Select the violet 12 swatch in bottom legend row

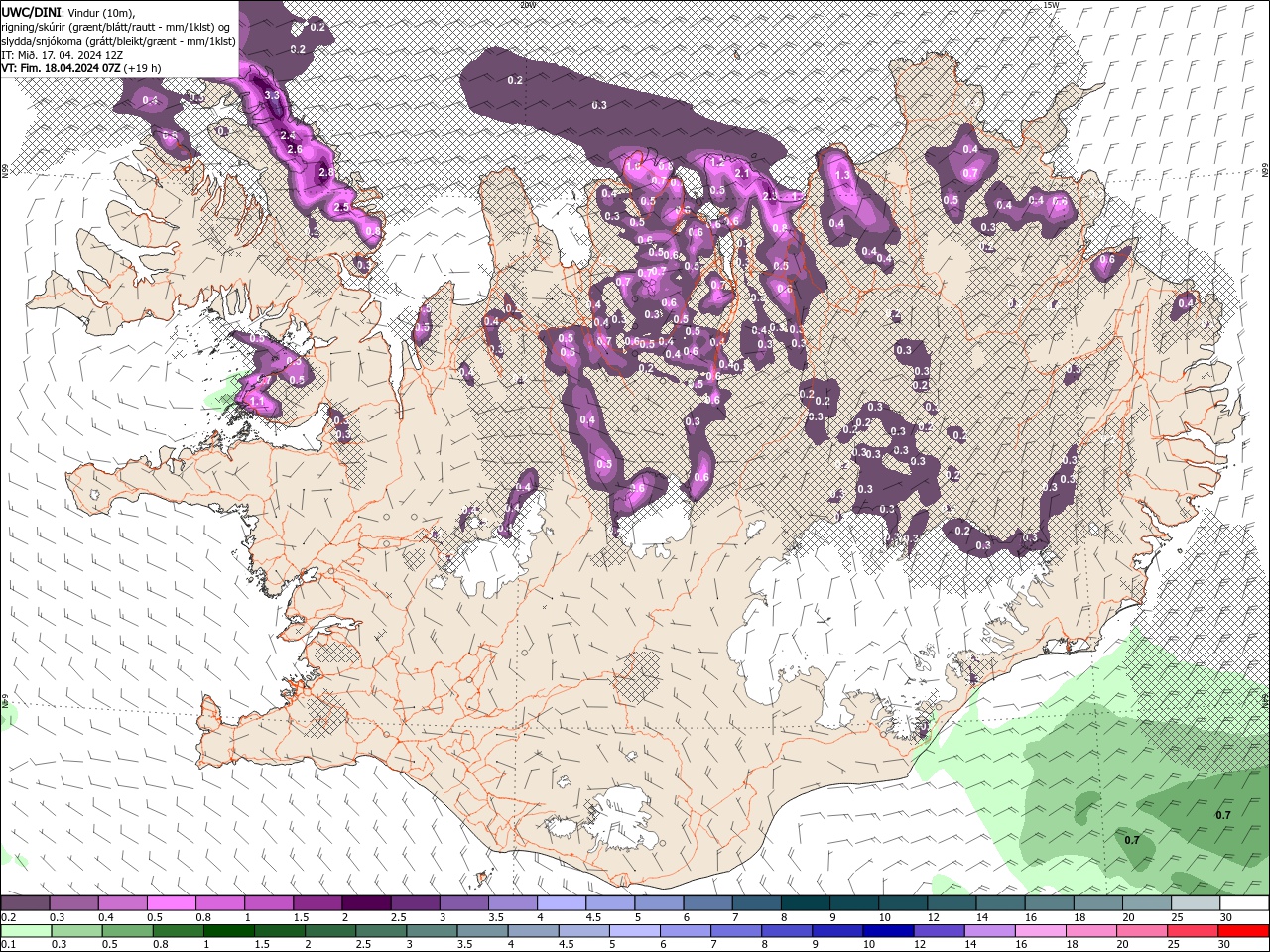[x=938, y=931]
